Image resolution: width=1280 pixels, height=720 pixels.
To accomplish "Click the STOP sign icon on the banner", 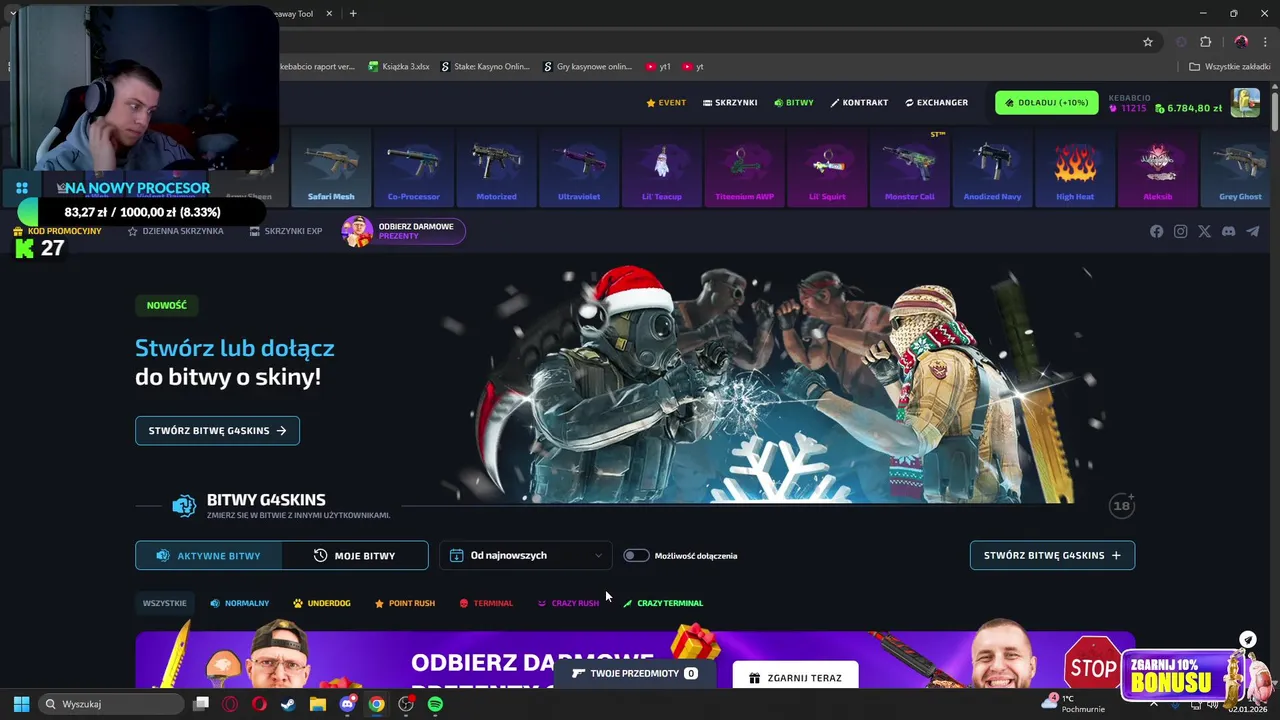I will tap(1092, 664).
